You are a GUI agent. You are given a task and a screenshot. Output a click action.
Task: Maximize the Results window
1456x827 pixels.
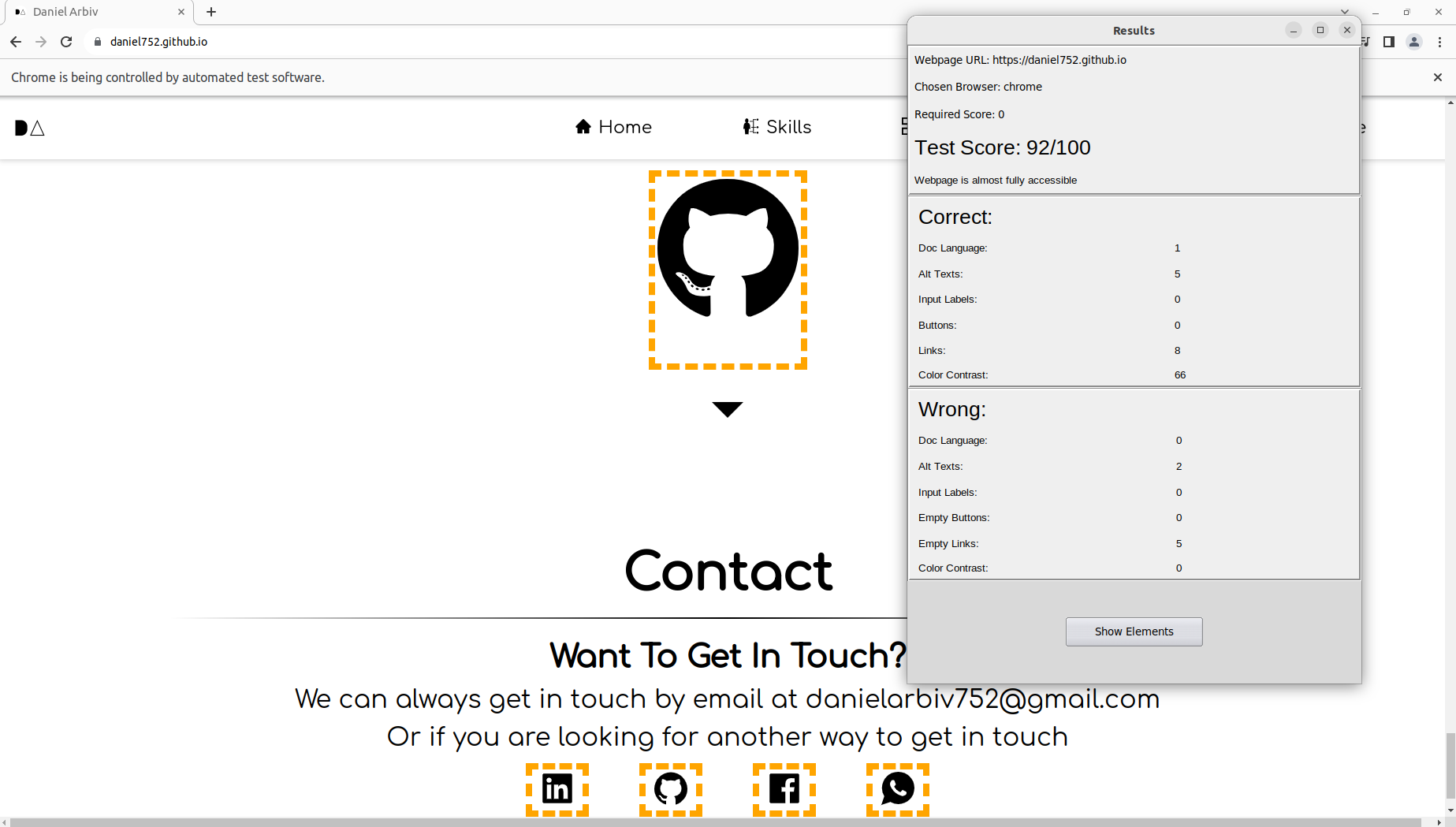1320,30
